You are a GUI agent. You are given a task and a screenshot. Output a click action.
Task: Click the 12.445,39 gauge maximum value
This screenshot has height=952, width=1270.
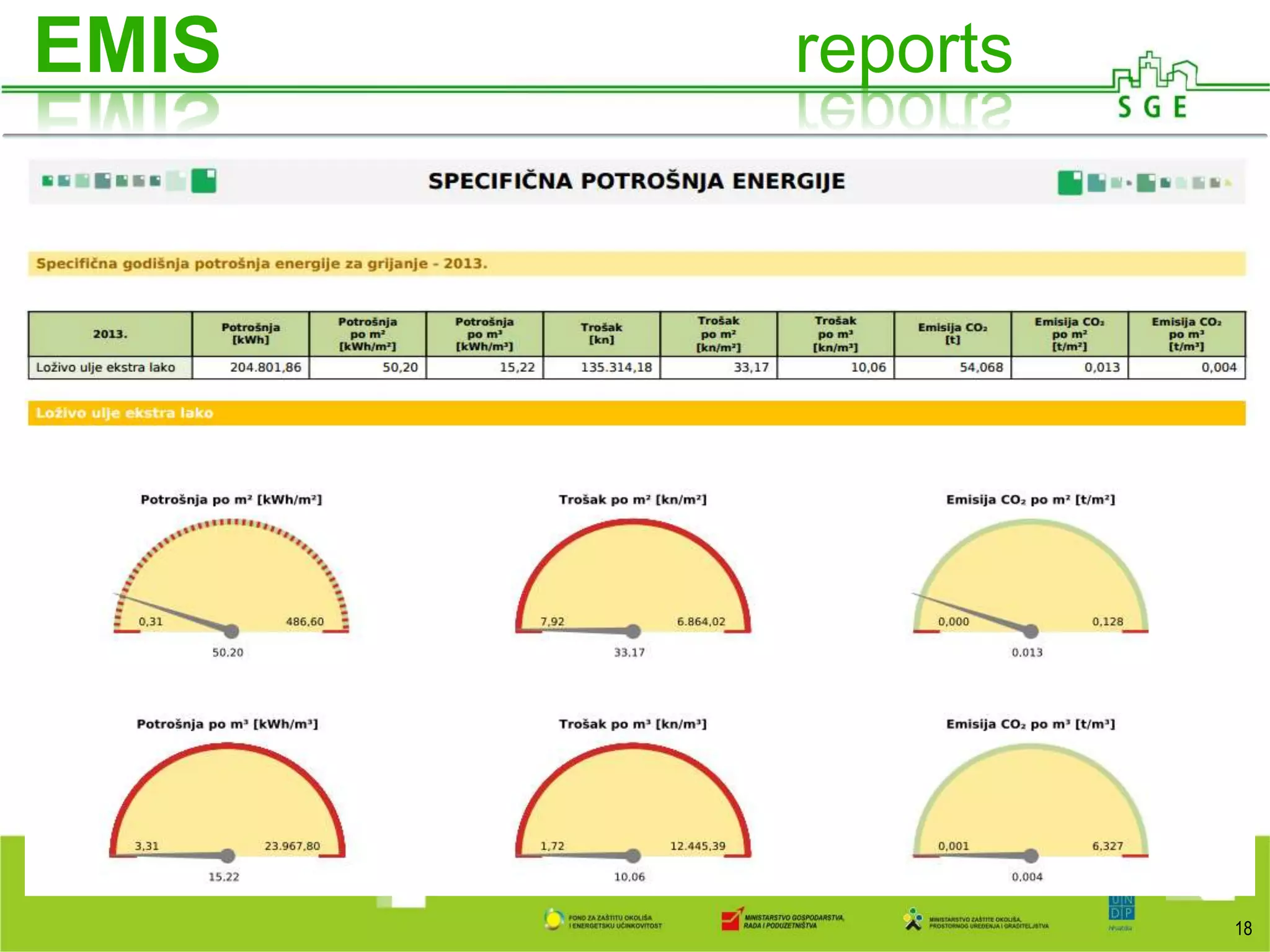click(698, 846)
